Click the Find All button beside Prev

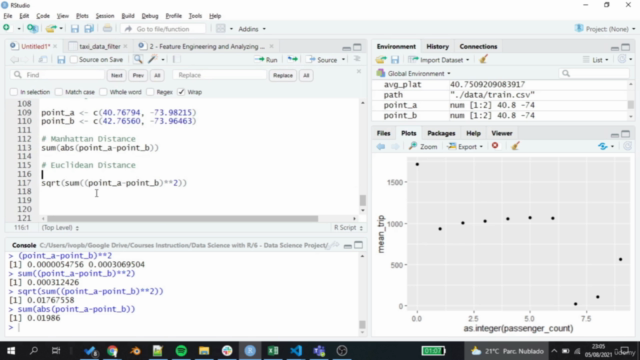[x=157, y=75]
